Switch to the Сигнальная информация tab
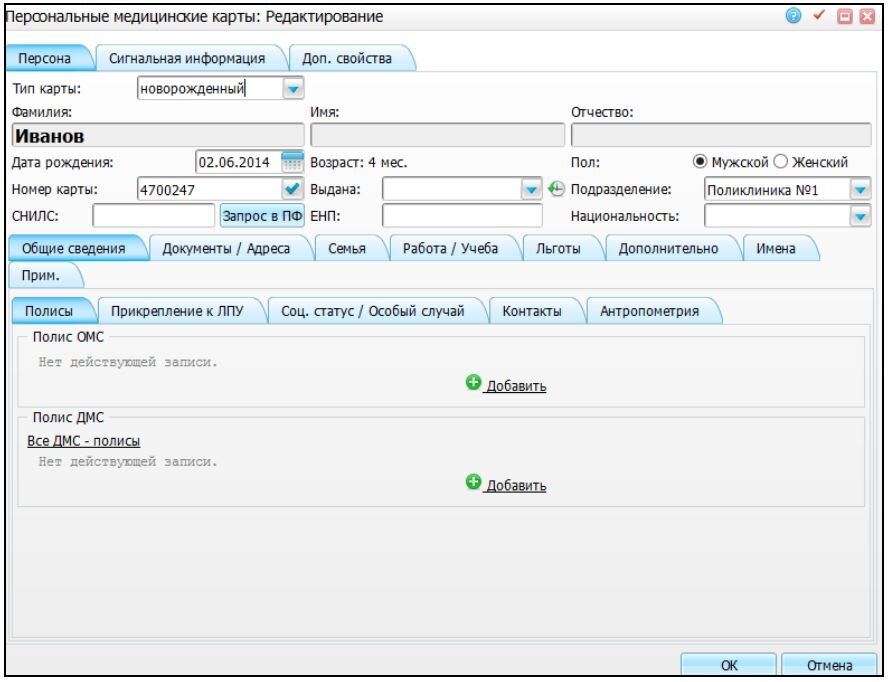889x682 pixels. click(x=187, y=58)
